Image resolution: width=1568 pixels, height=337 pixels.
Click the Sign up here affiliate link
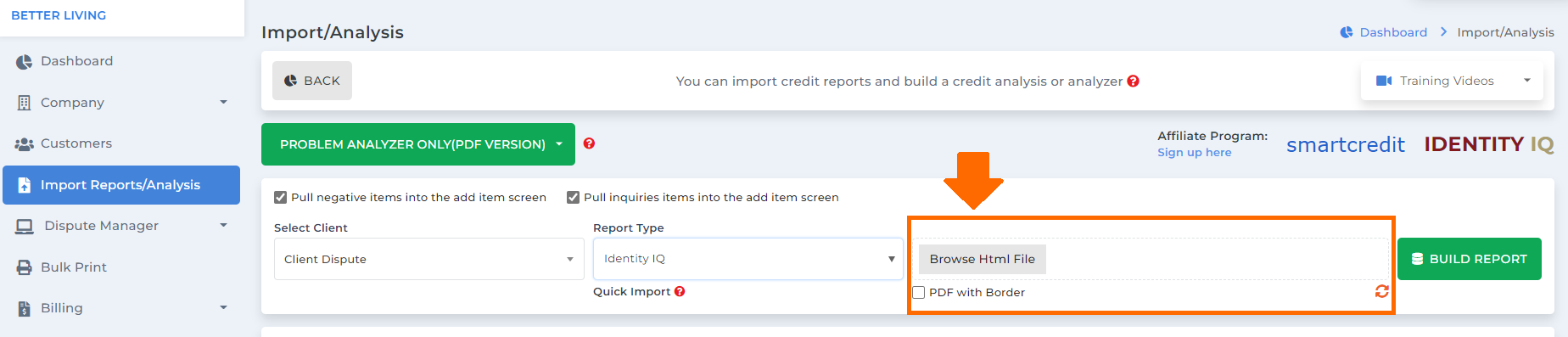pos(1195,152)
